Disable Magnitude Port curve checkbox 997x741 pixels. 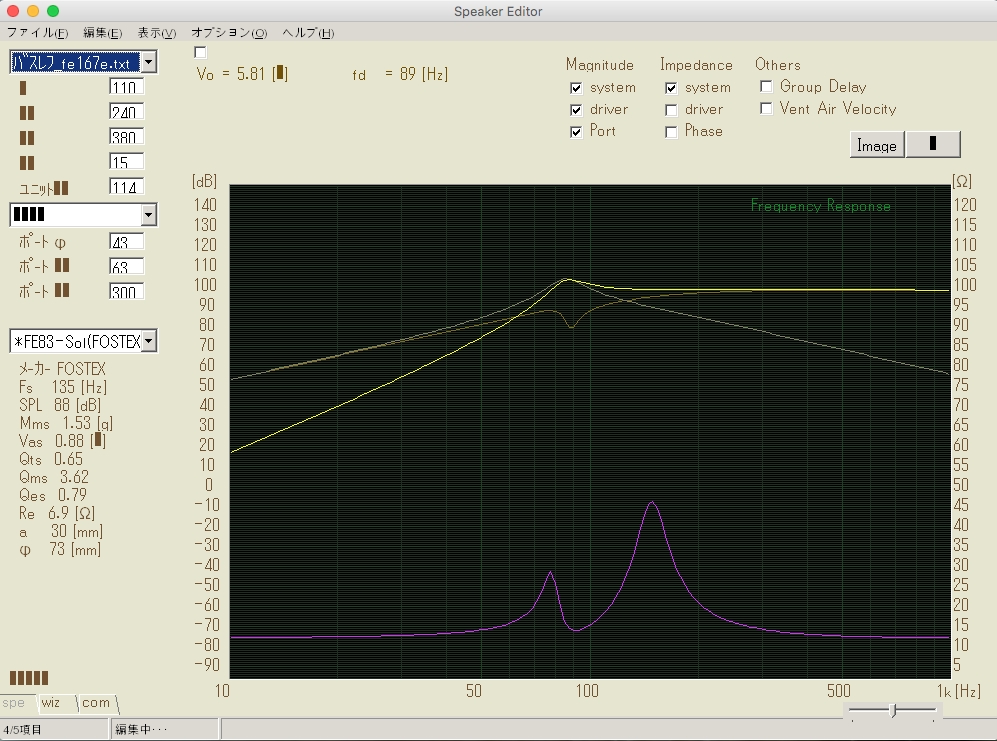[576, 132]
